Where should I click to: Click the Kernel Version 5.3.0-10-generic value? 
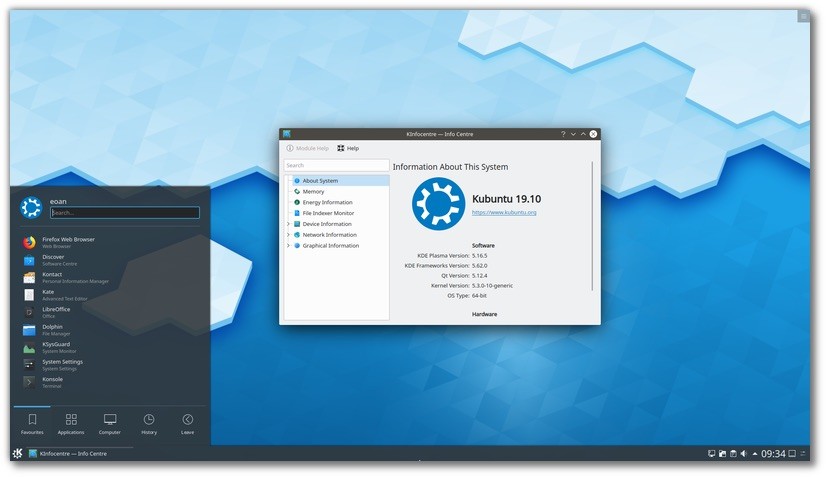click(492, 286)
